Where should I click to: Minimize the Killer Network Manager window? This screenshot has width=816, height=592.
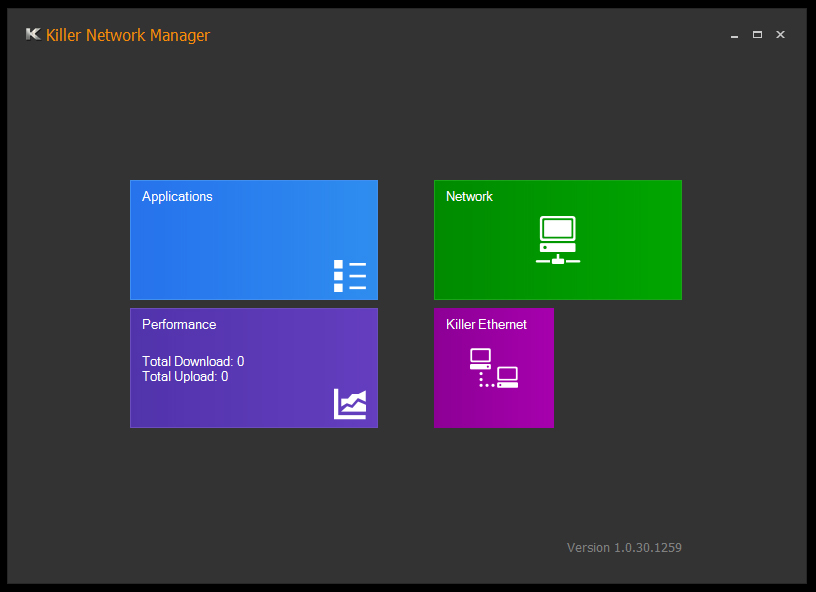(x=734, y=35)
